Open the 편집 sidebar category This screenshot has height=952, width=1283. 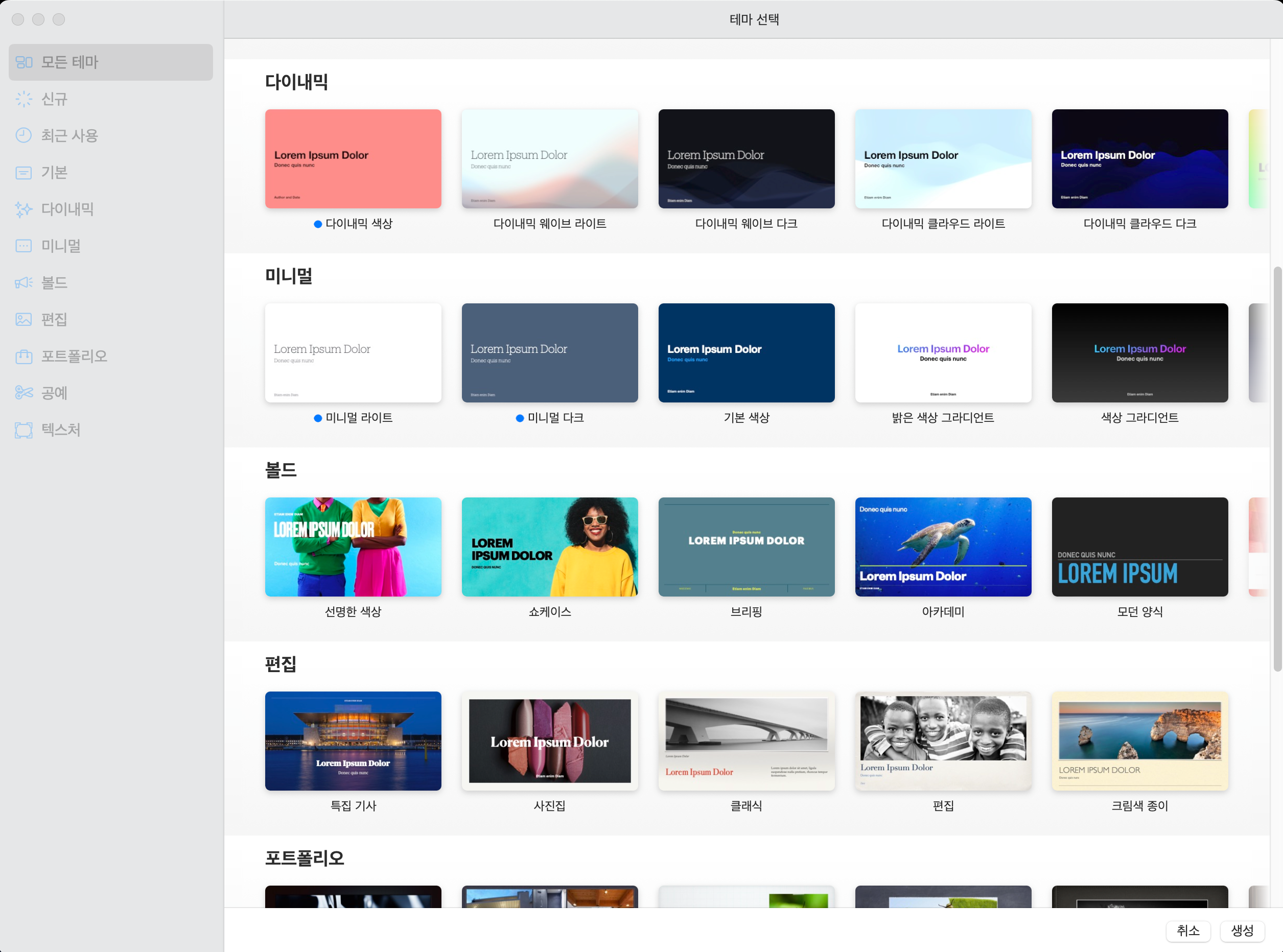[54, 319]
